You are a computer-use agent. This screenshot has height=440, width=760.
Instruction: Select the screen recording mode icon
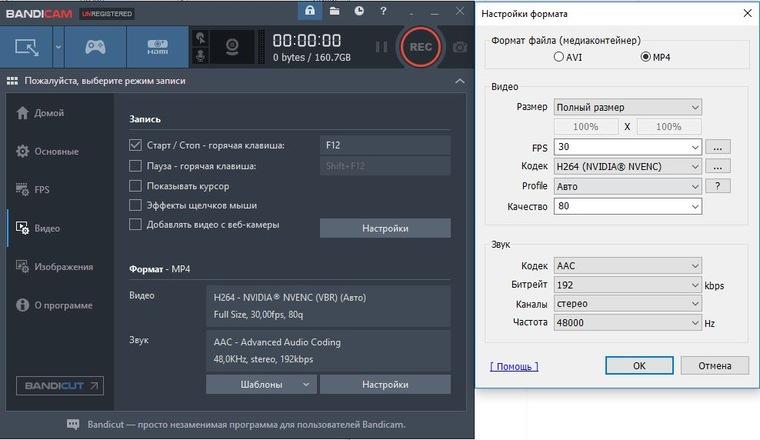coord(27,47)
